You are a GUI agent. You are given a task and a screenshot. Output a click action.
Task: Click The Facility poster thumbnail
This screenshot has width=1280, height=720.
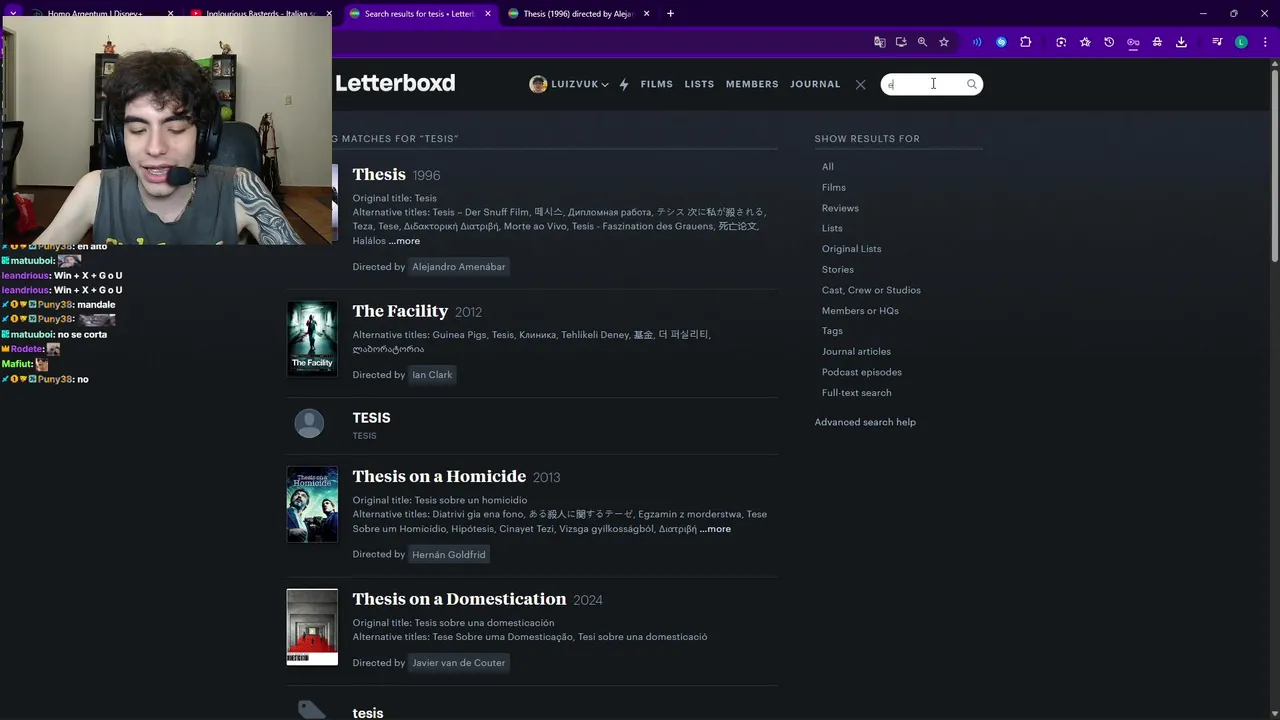coord(312,339)
